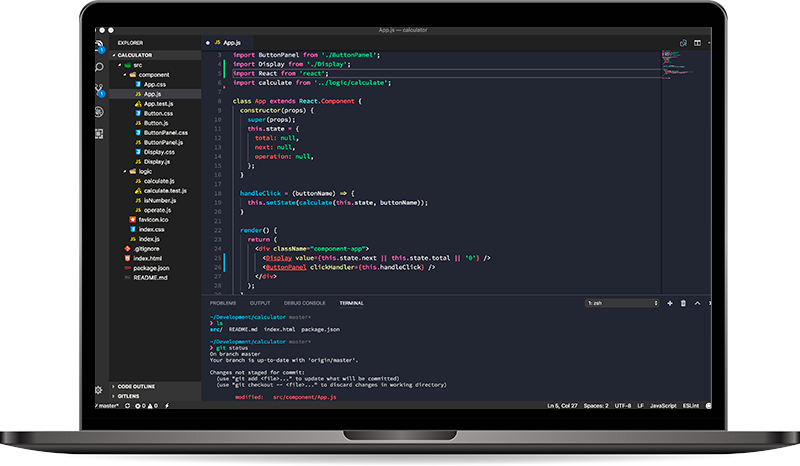The image size is (800, 466).
Task: Open README.md file
Action: [155, 278]
